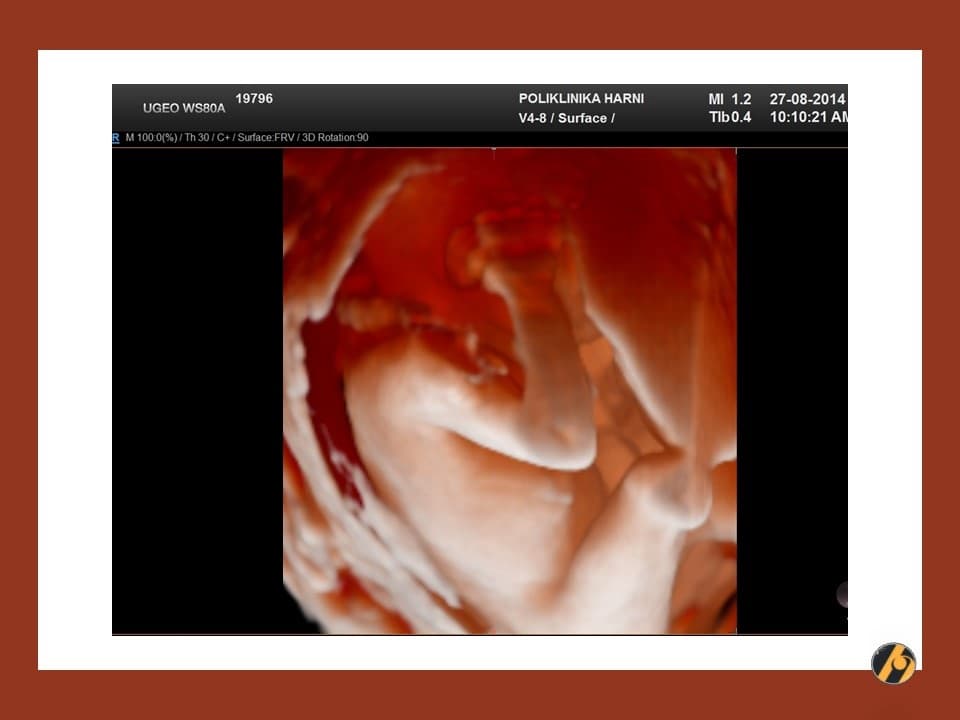Click the 3D Rotation:90 parameter

[x=337, y=137]
